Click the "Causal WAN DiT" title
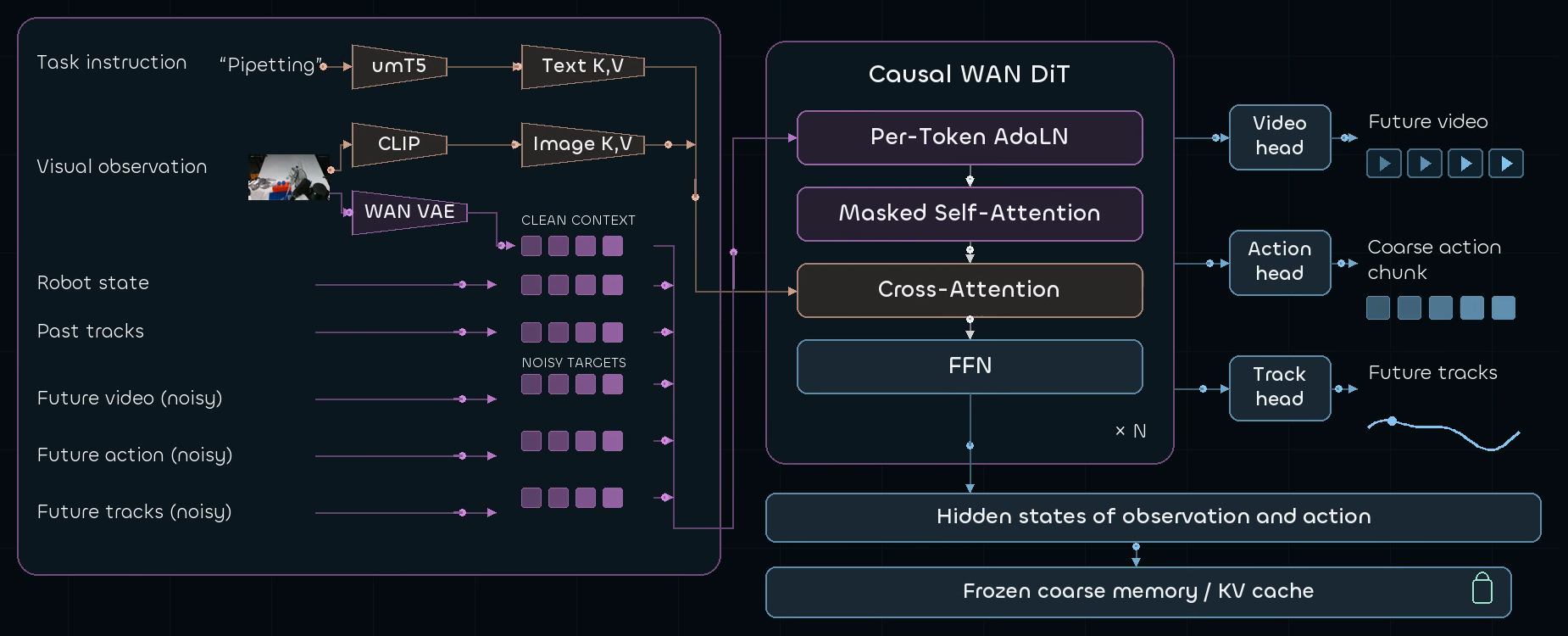Image resolution: width=1568 pixels, height=636 pixels. (970, 75)
